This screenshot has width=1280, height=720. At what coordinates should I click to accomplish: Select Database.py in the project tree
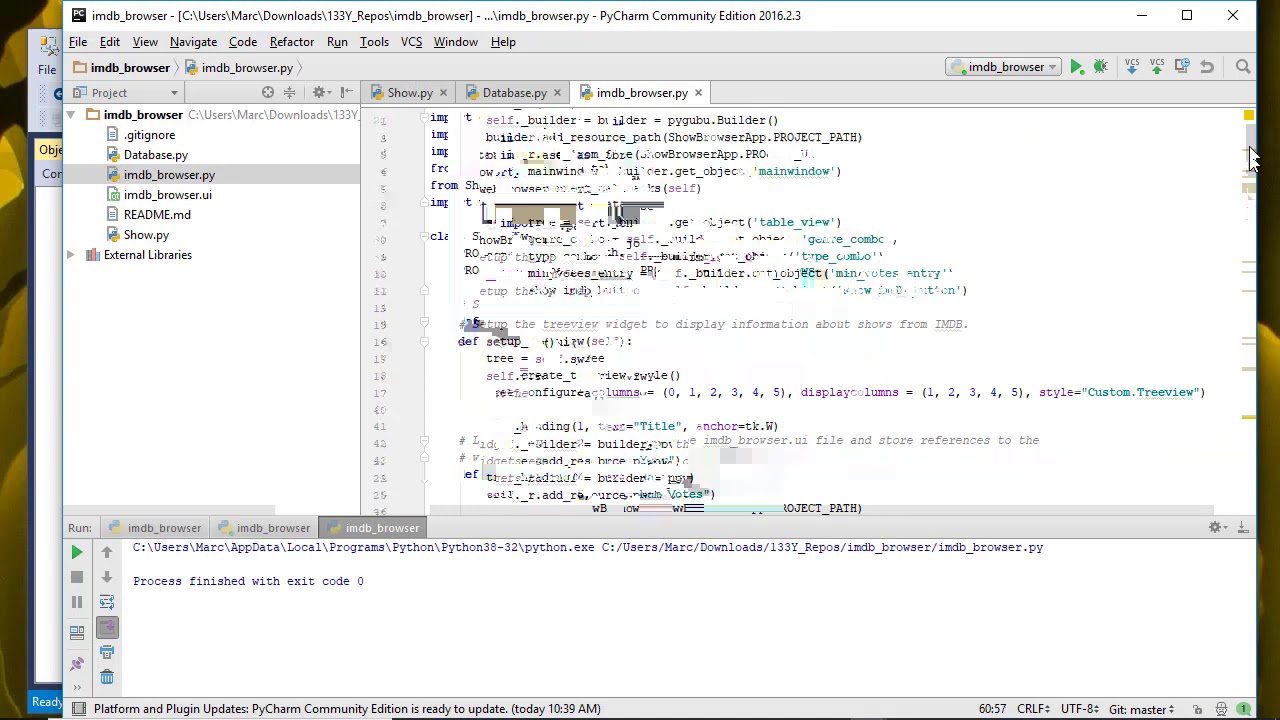coord(146,155)
